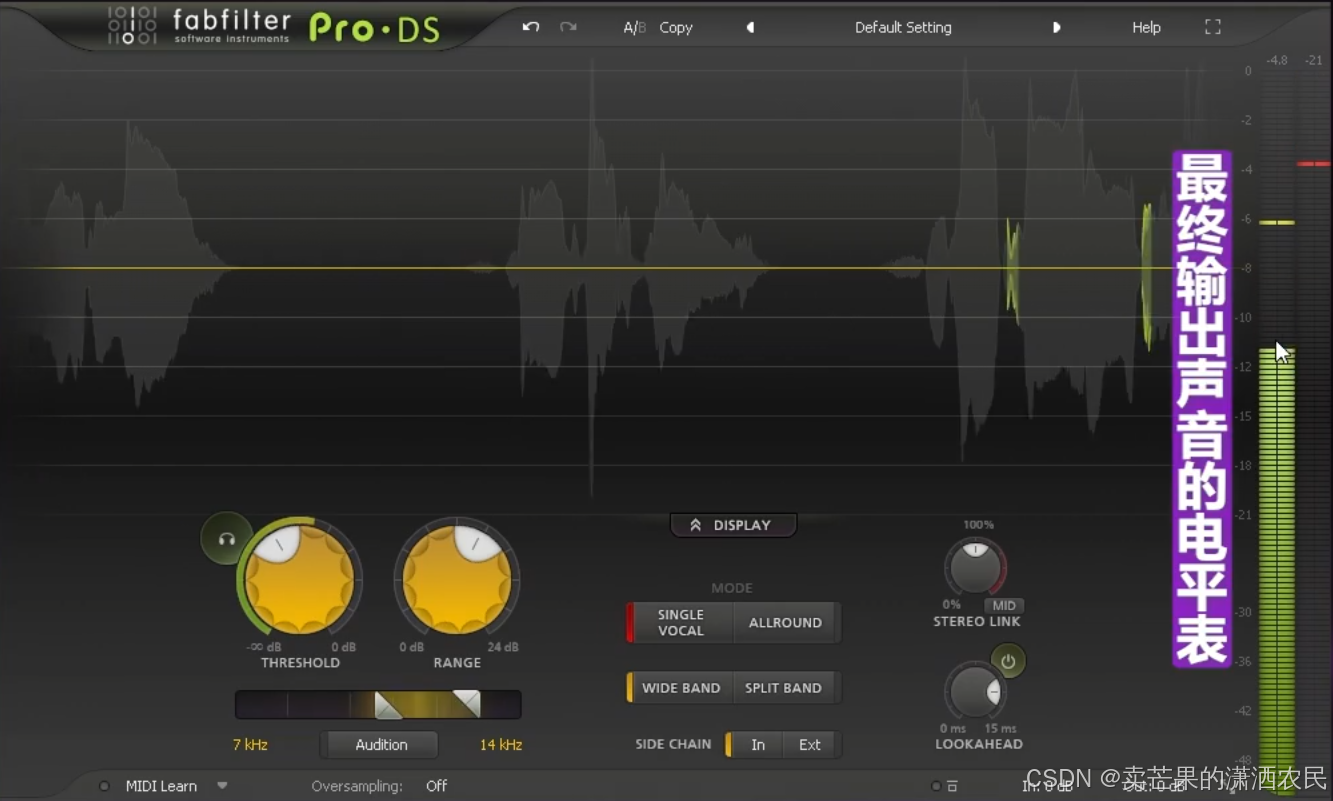The width and height of the screenshot is (1333, 801).
Task: Select Wide Band processing
Action: (680, 688)
